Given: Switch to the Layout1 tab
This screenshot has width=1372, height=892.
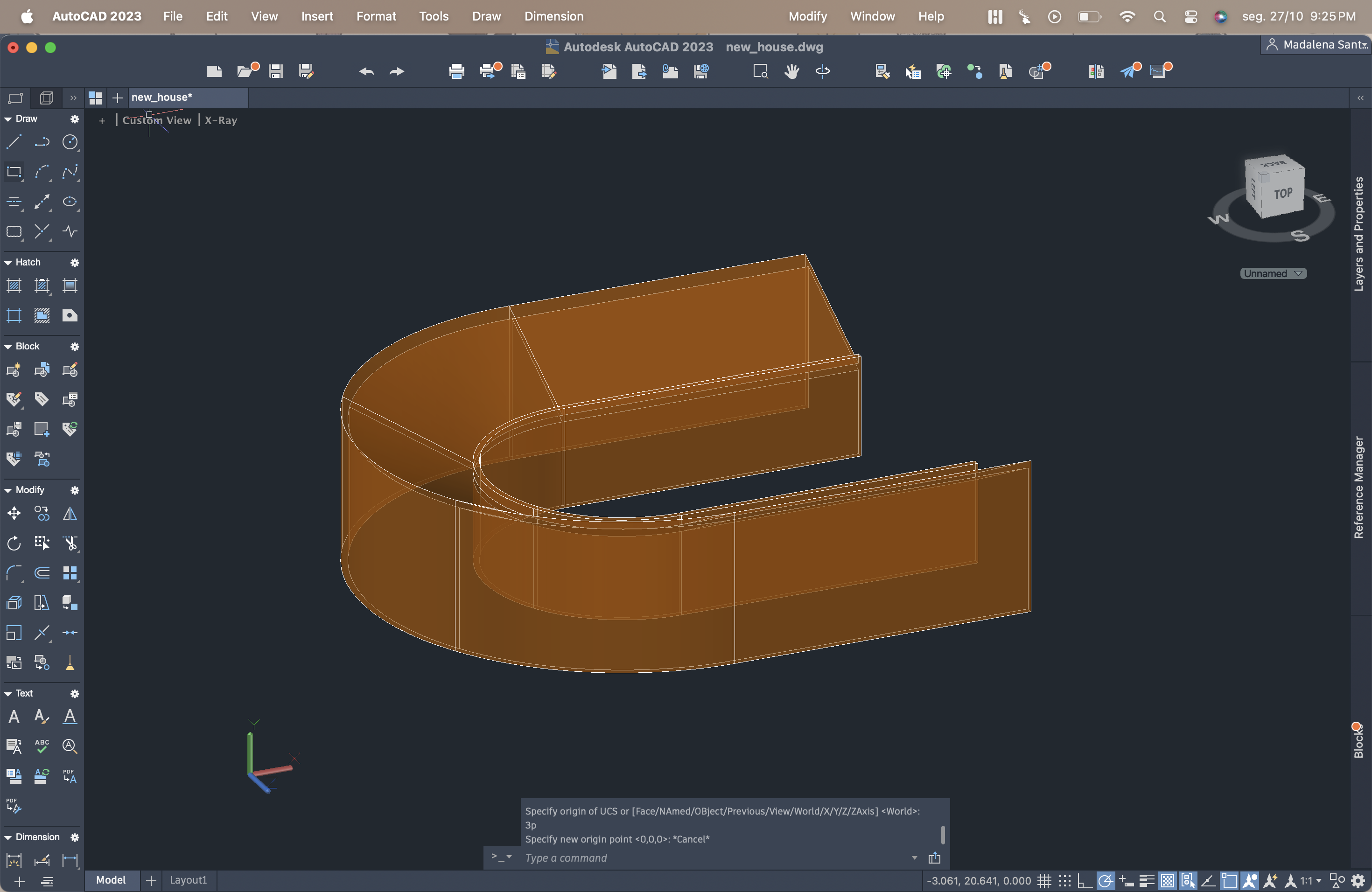Looking at the screenshot, I should 188,880.
